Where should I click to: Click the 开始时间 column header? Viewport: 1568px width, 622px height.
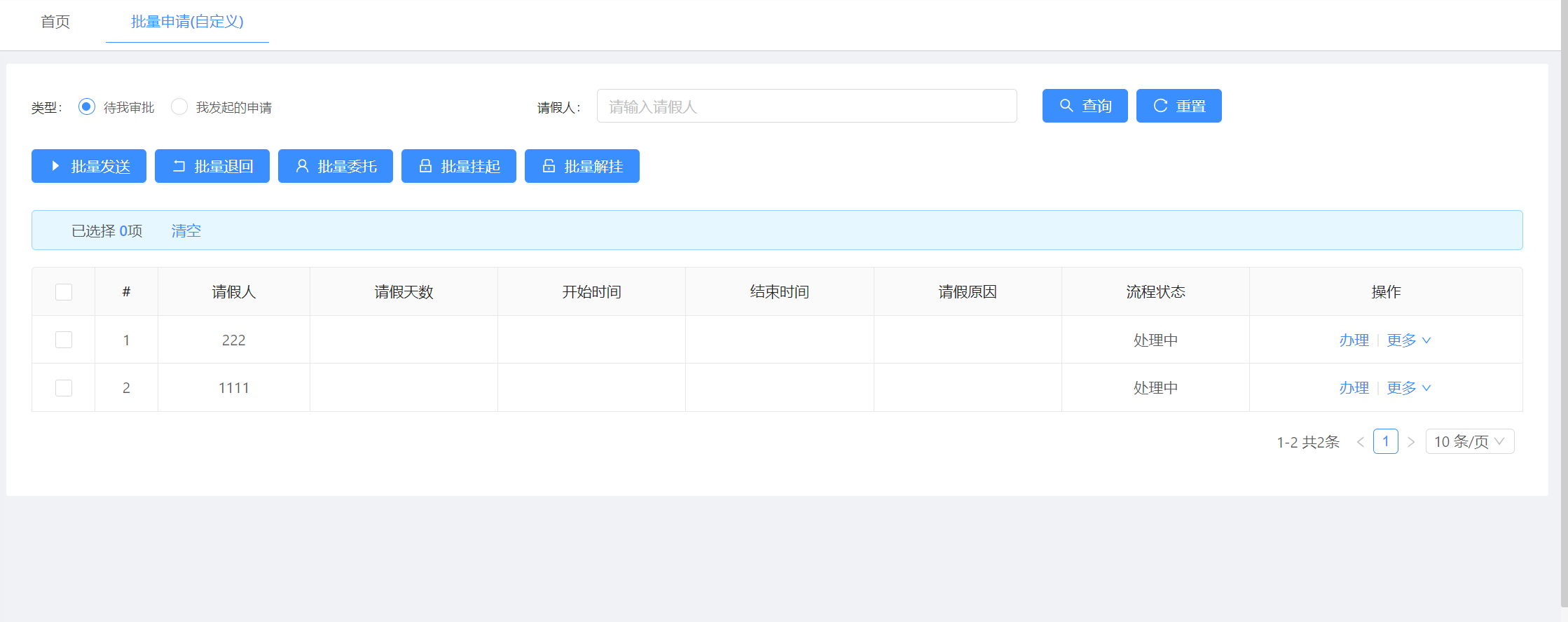(592, 291)
